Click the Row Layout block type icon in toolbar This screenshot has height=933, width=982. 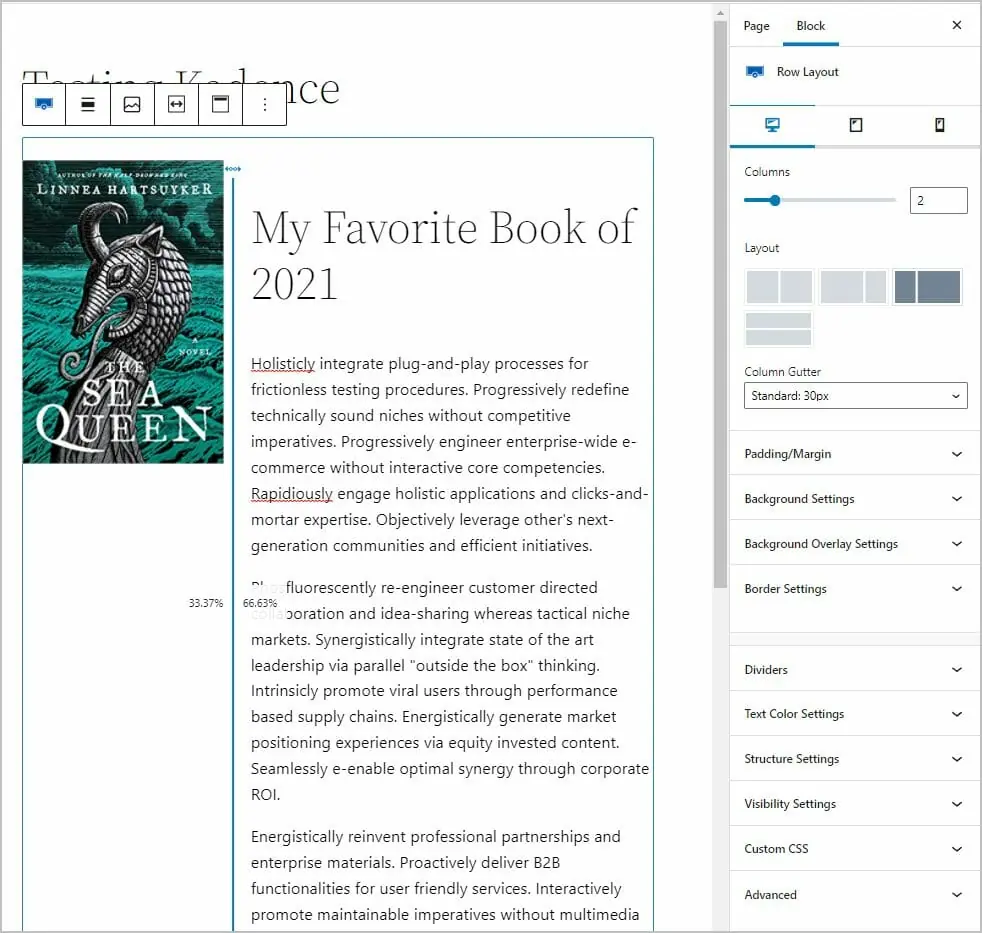pyautogui.click(x=44, y=104)
